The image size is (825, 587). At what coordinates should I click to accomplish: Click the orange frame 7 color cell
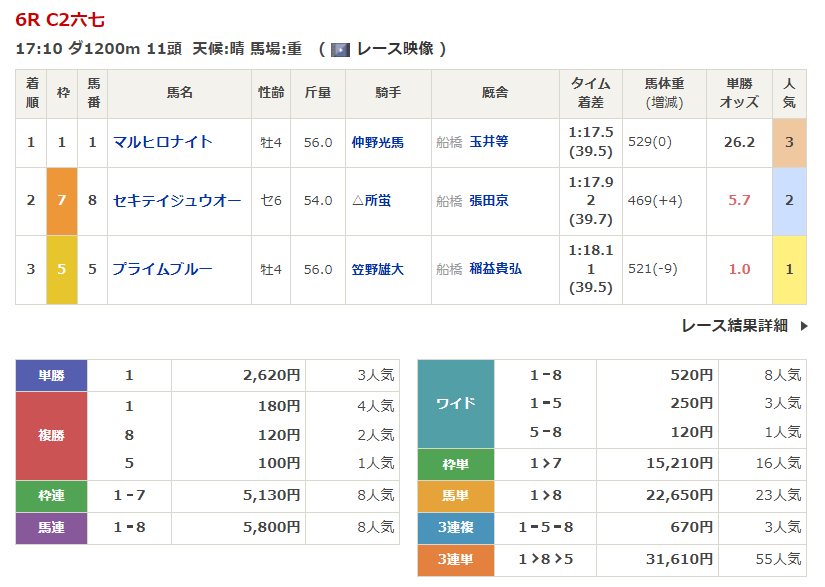(62, 201)
